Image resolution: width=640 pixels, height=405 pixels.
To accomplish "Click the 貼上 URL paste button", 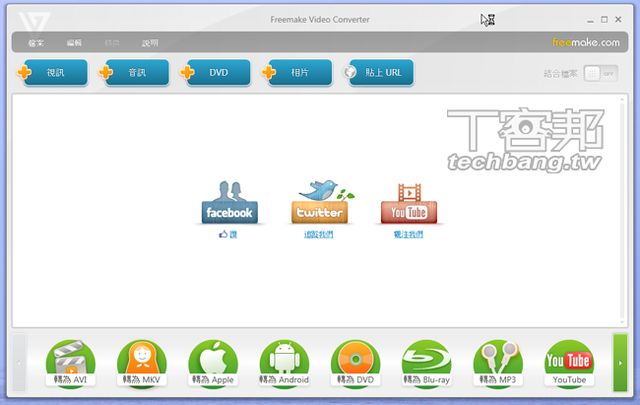I will [x=379, y=73].
